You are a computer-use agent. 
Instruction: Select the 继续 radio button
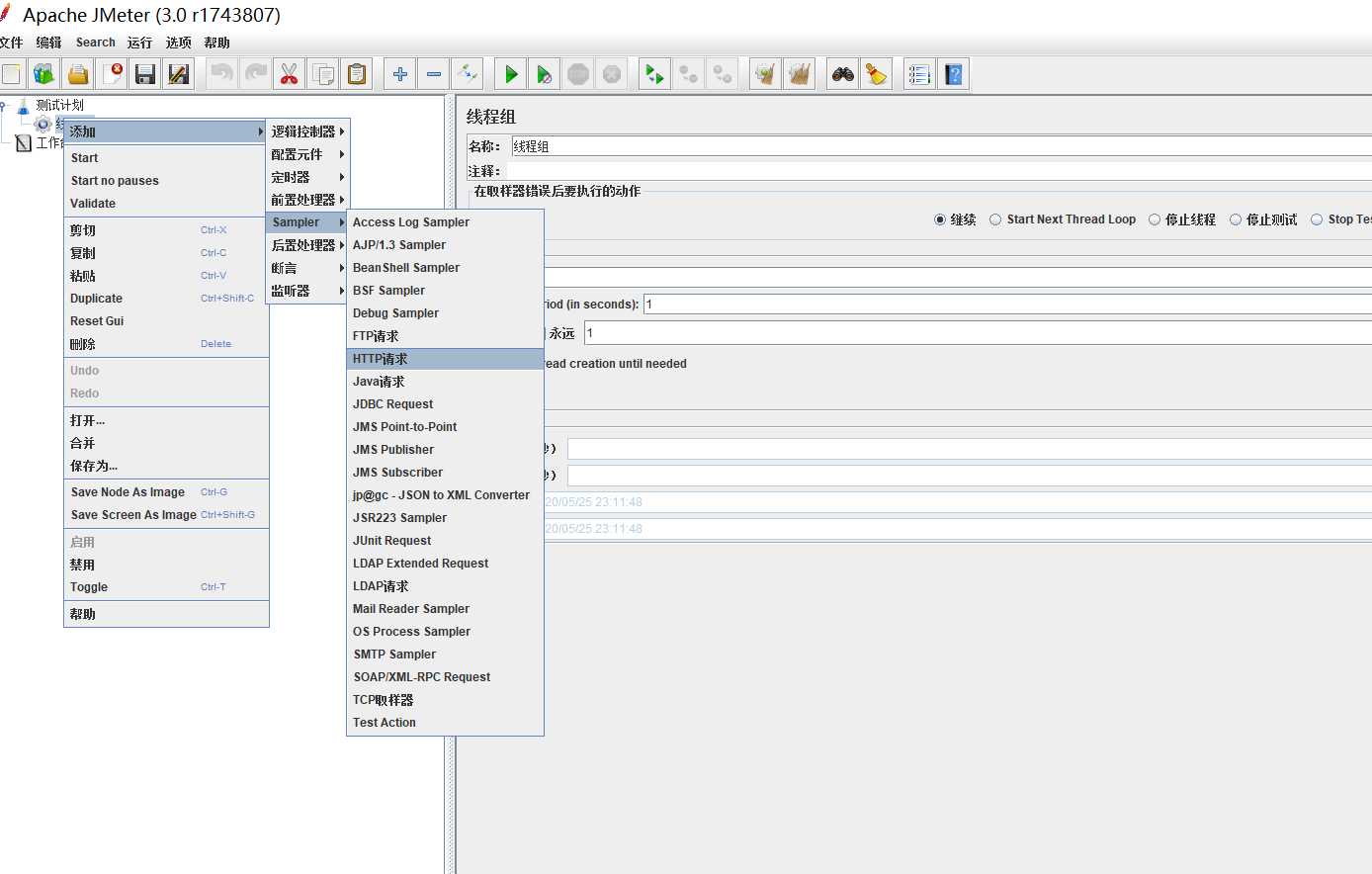tap(940, 219)
